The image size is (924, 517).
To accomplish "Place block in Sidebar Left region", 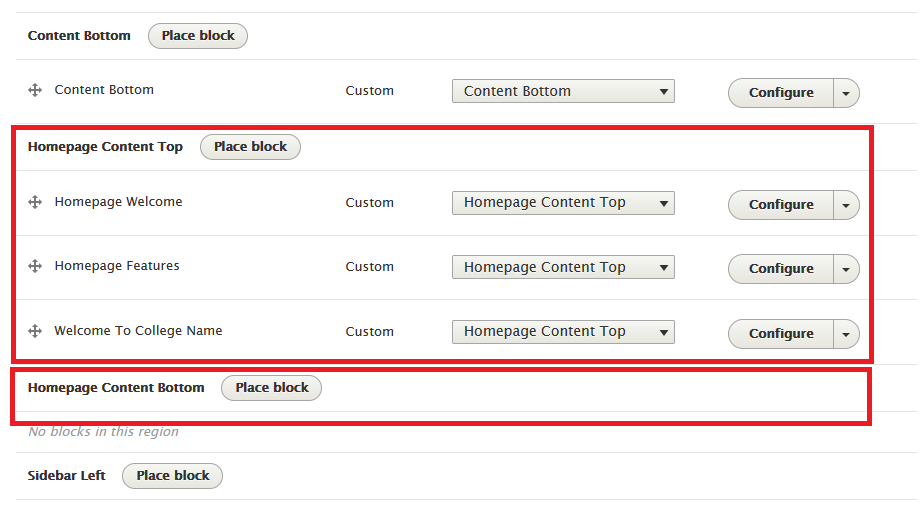I will coord(172,476).
